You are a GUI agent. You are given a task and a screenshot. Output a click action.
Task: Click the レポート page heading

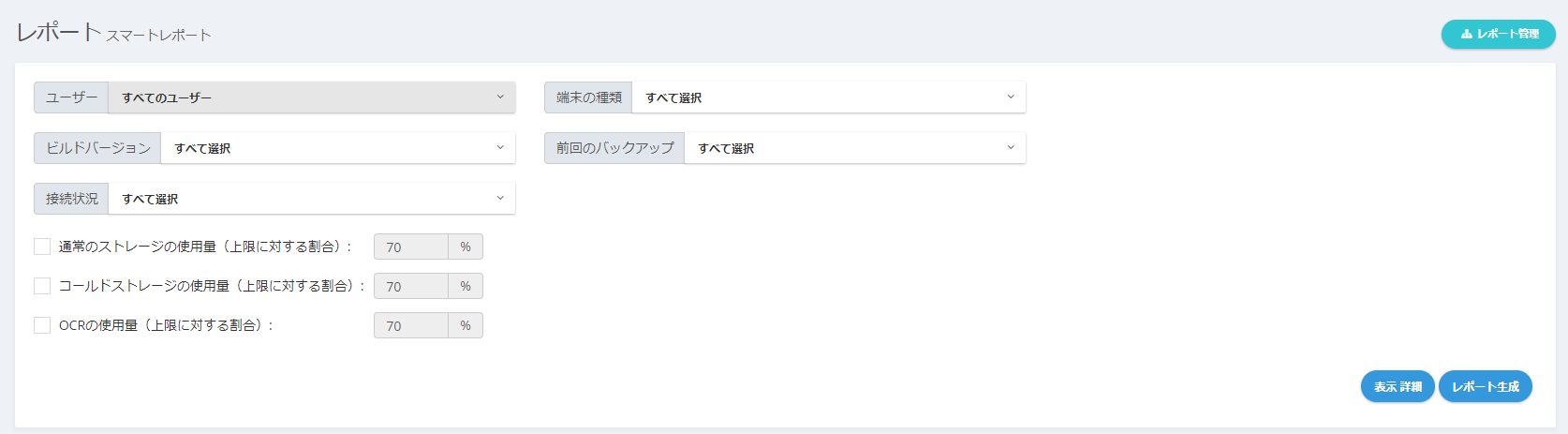coord(58,31)
